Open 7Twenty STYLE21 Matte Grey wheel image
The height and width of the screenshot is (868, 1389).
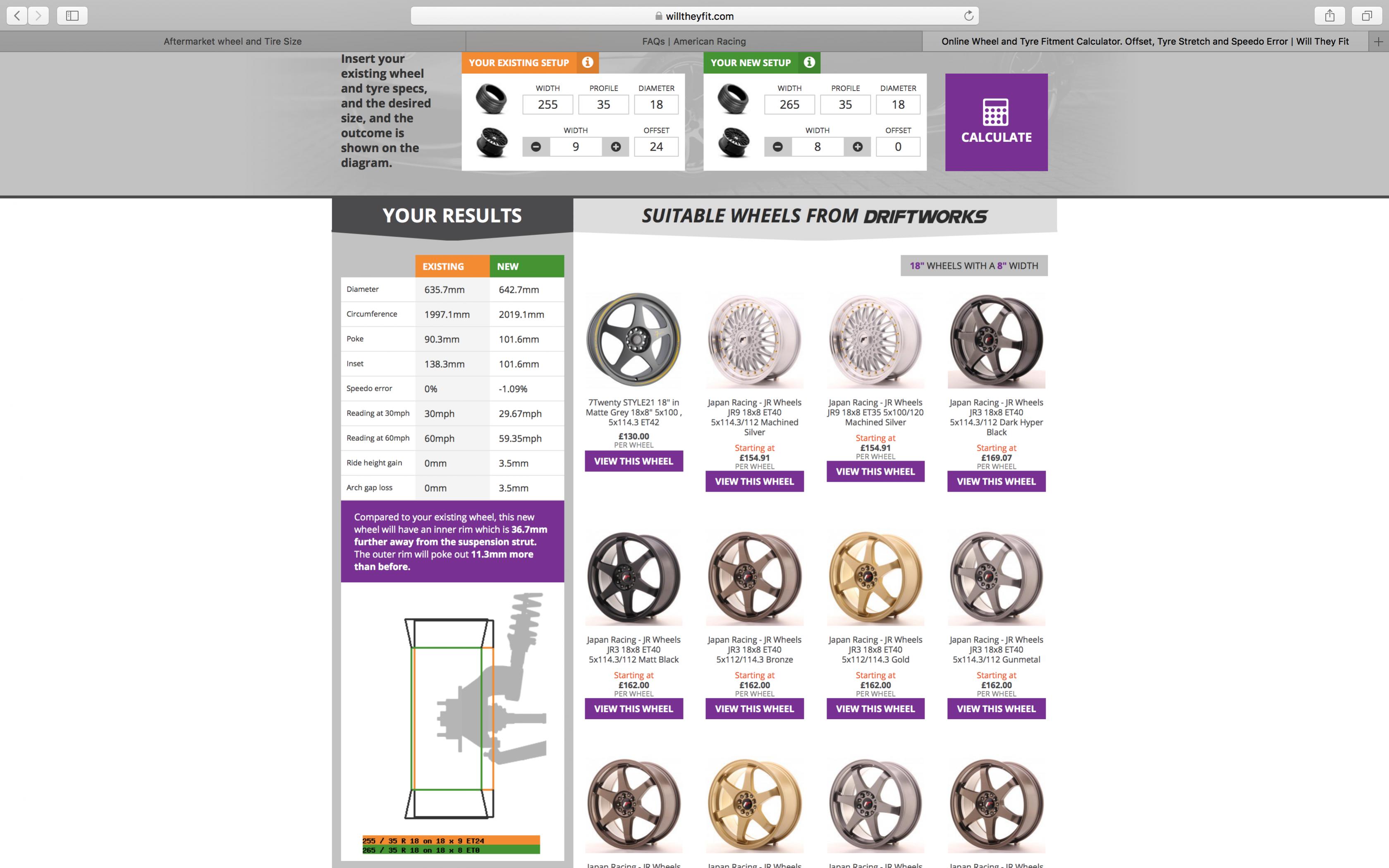[634, 340]
